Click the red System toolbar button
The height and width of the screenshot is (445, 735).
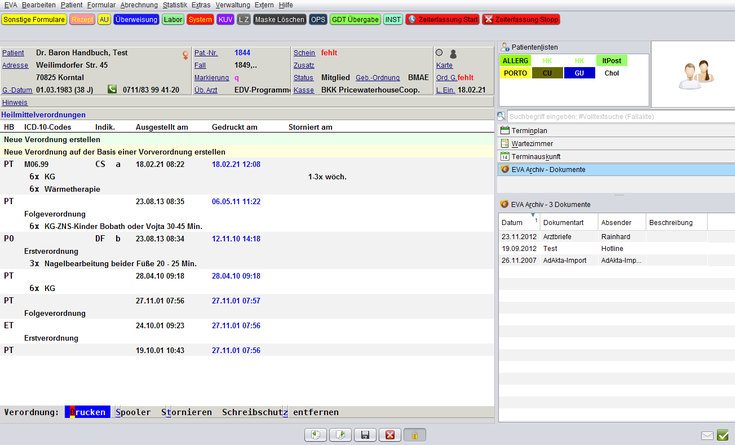click(x=200, y=19)
